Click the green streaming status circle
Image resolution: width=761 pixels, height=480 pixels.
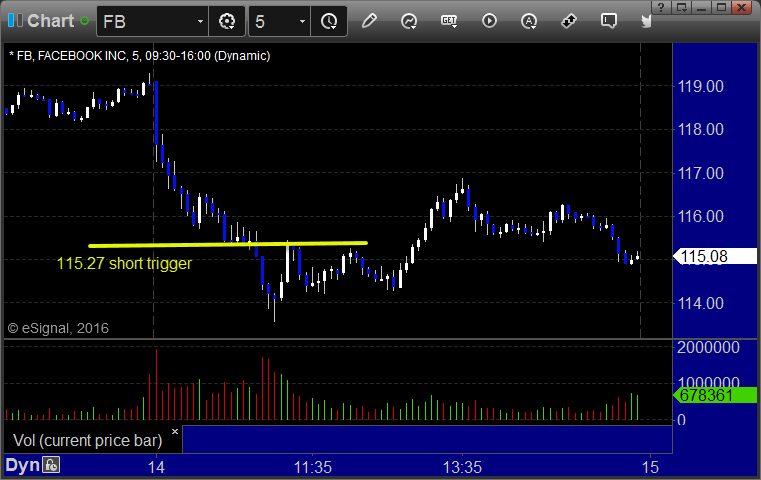click(84, 21)
